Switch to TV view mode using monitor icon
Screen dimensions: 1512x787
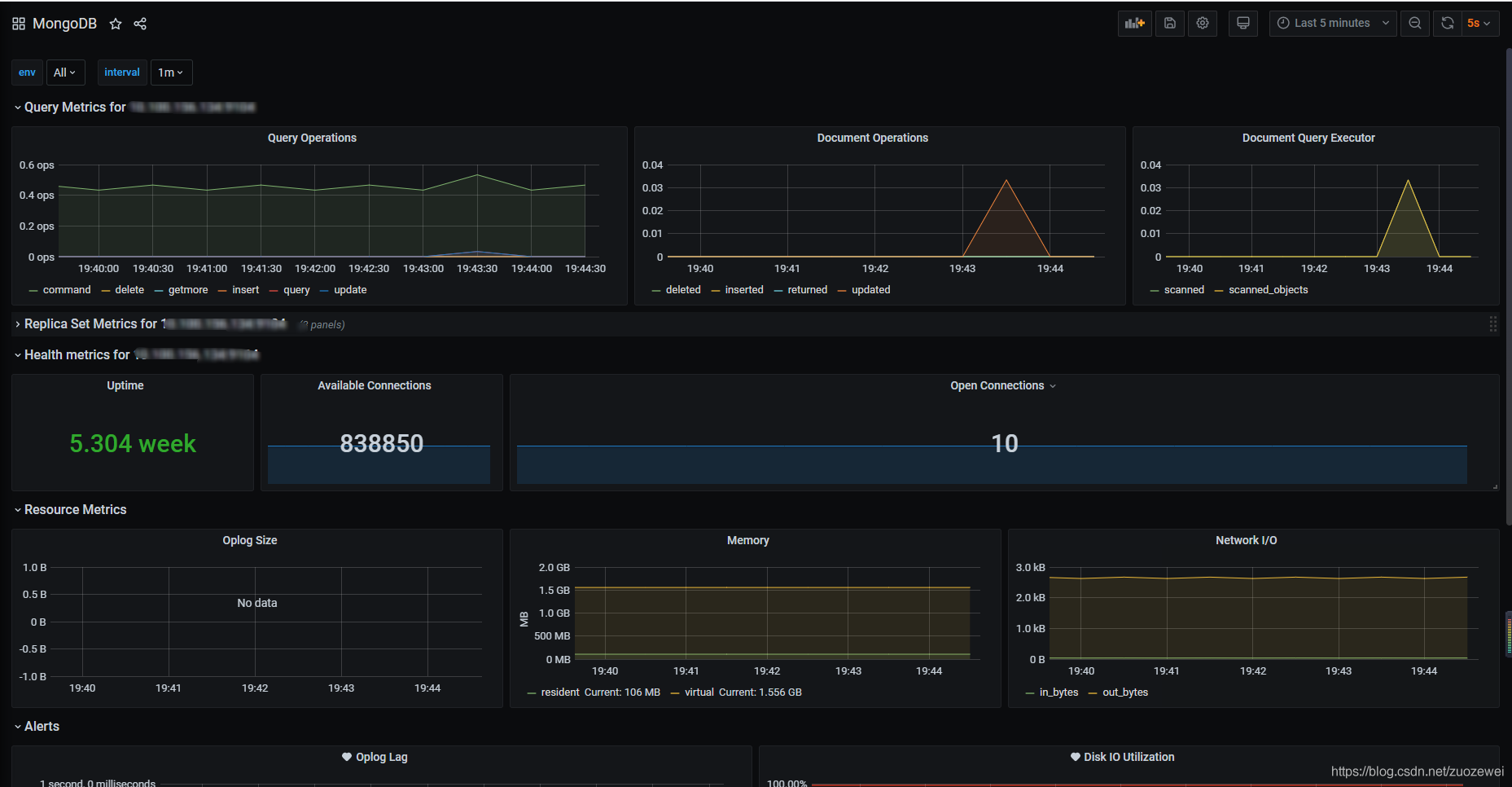(x=1242, y=23)
